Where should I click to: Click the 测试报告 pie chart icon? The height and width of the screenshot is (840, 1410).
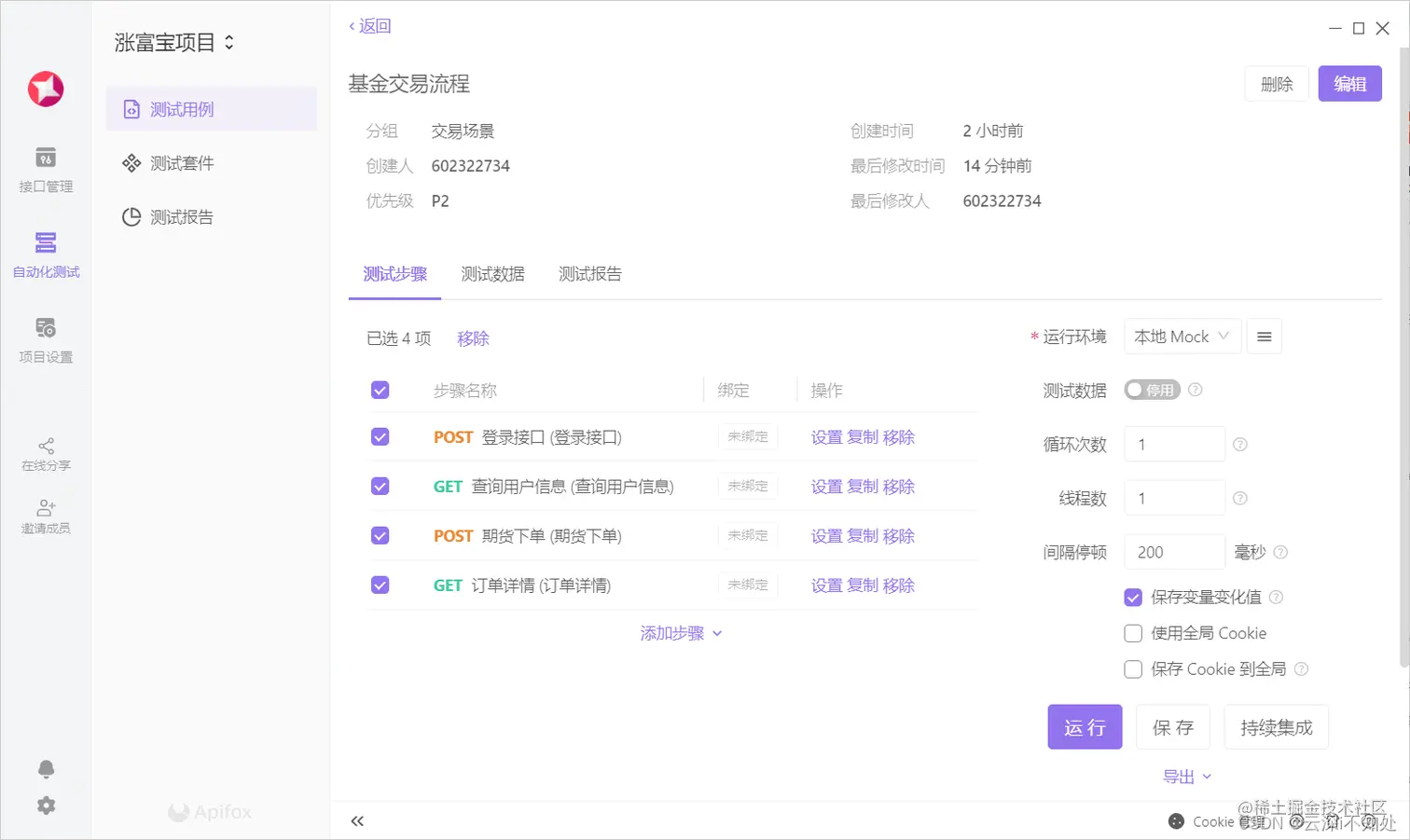(131, 217)
